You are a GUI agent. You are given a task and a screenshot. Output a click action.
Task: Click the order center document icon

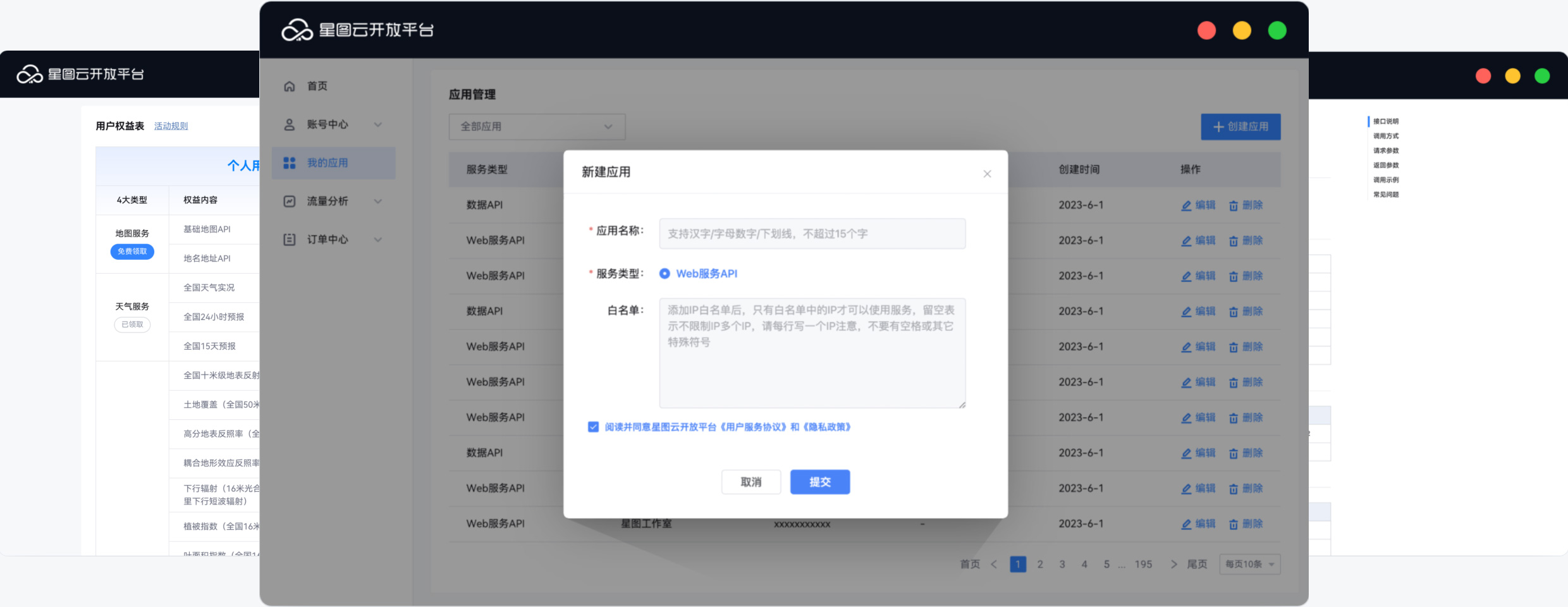pos(290,240)
